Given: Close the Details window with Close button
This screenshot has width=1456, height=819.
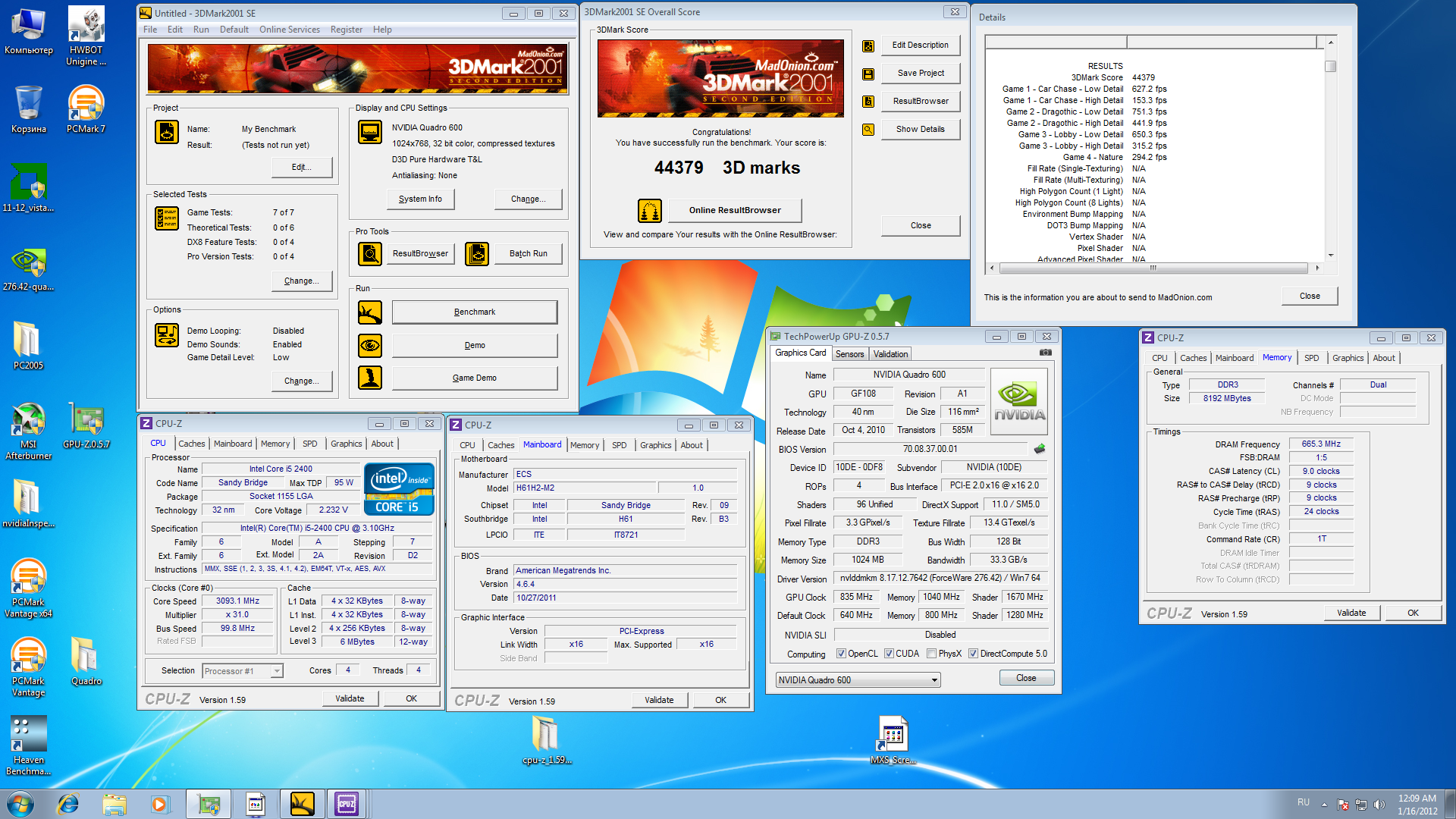Looking at the screenshot, I should [1310, 297].
